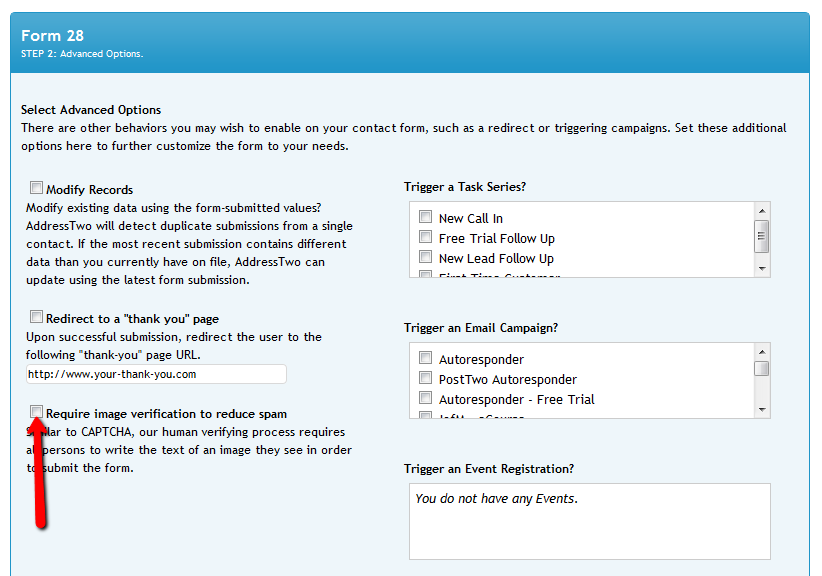Select New Call In task series
Image resolution: width=822 pixels, height=576 pixels.
(425, 216)
